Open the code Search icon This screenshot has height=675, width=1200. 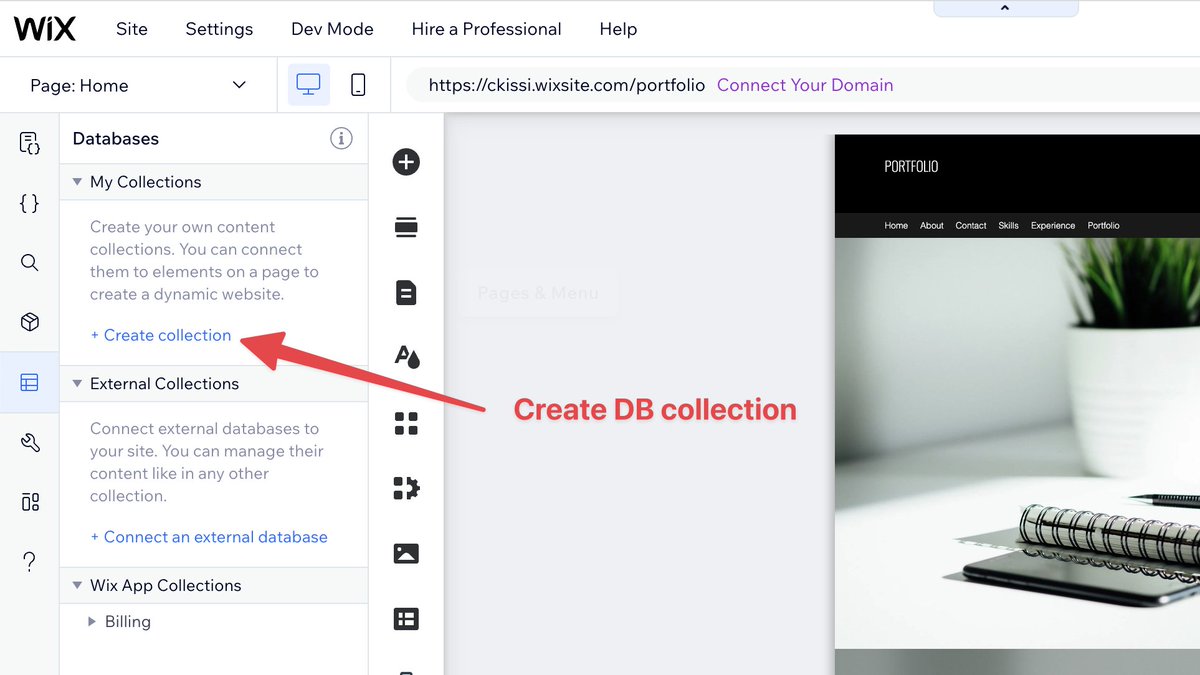[30, 263]
